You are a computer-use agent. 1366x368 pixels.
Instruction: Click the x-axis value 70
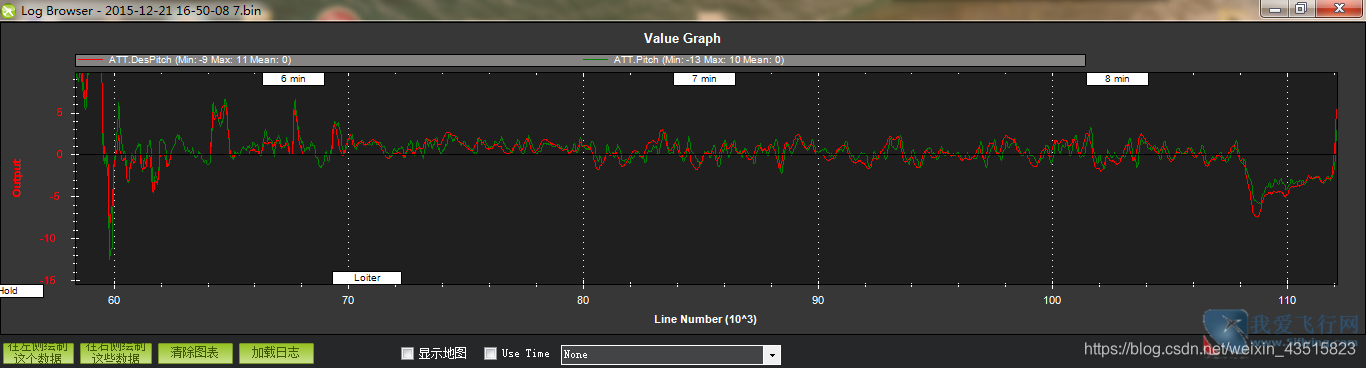[348, 300]
